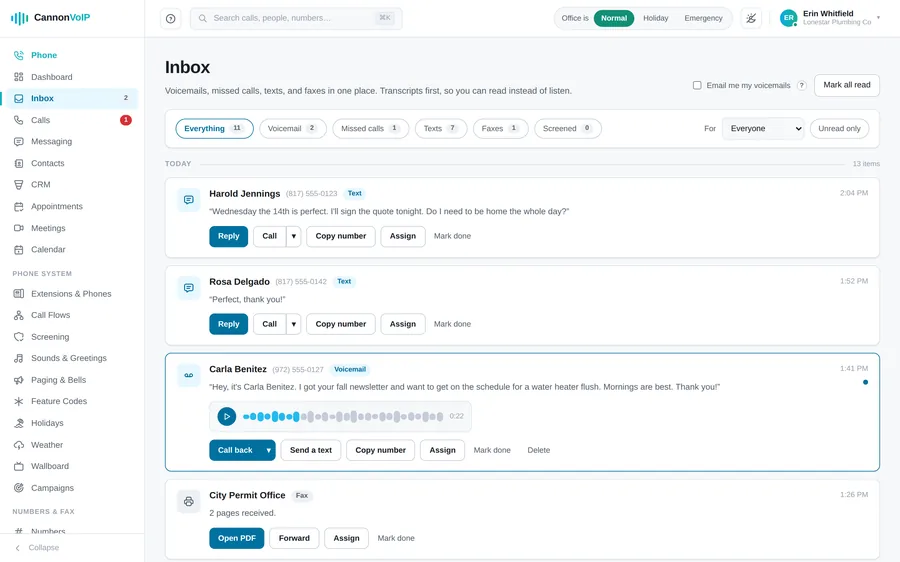
Task: Check Email me my voicemails
Action: point(697,86)
